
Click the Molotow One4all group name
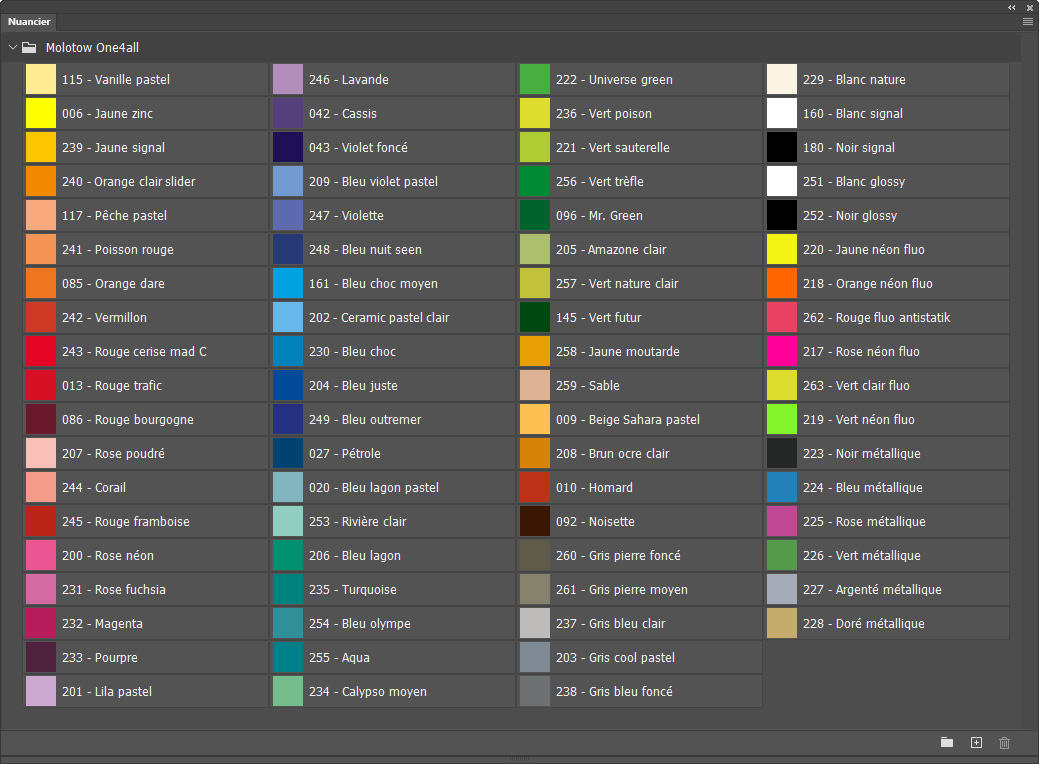[x=92, y=48]
